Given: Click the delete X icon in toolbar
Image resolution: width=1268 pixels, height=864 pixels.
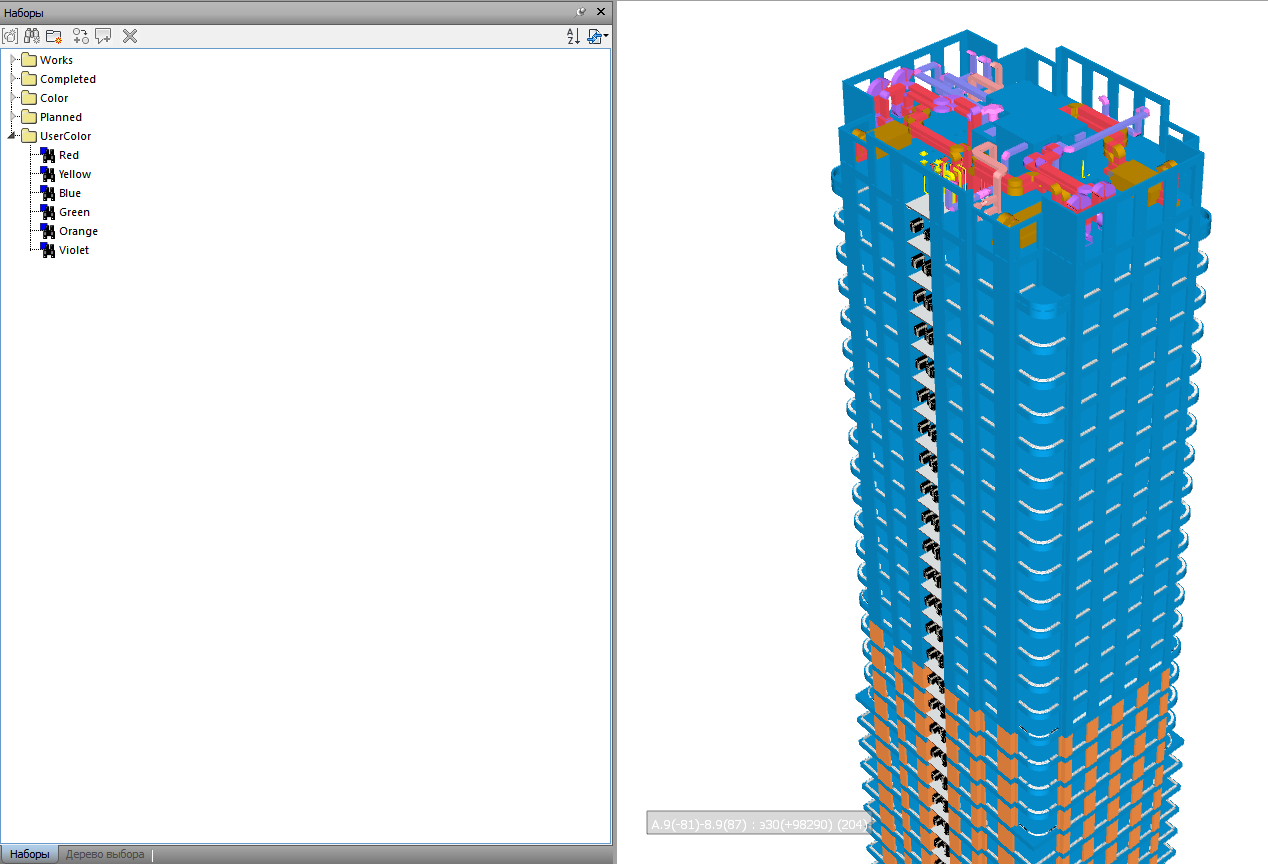Looking at the screenshot, I should pos(130,36).
